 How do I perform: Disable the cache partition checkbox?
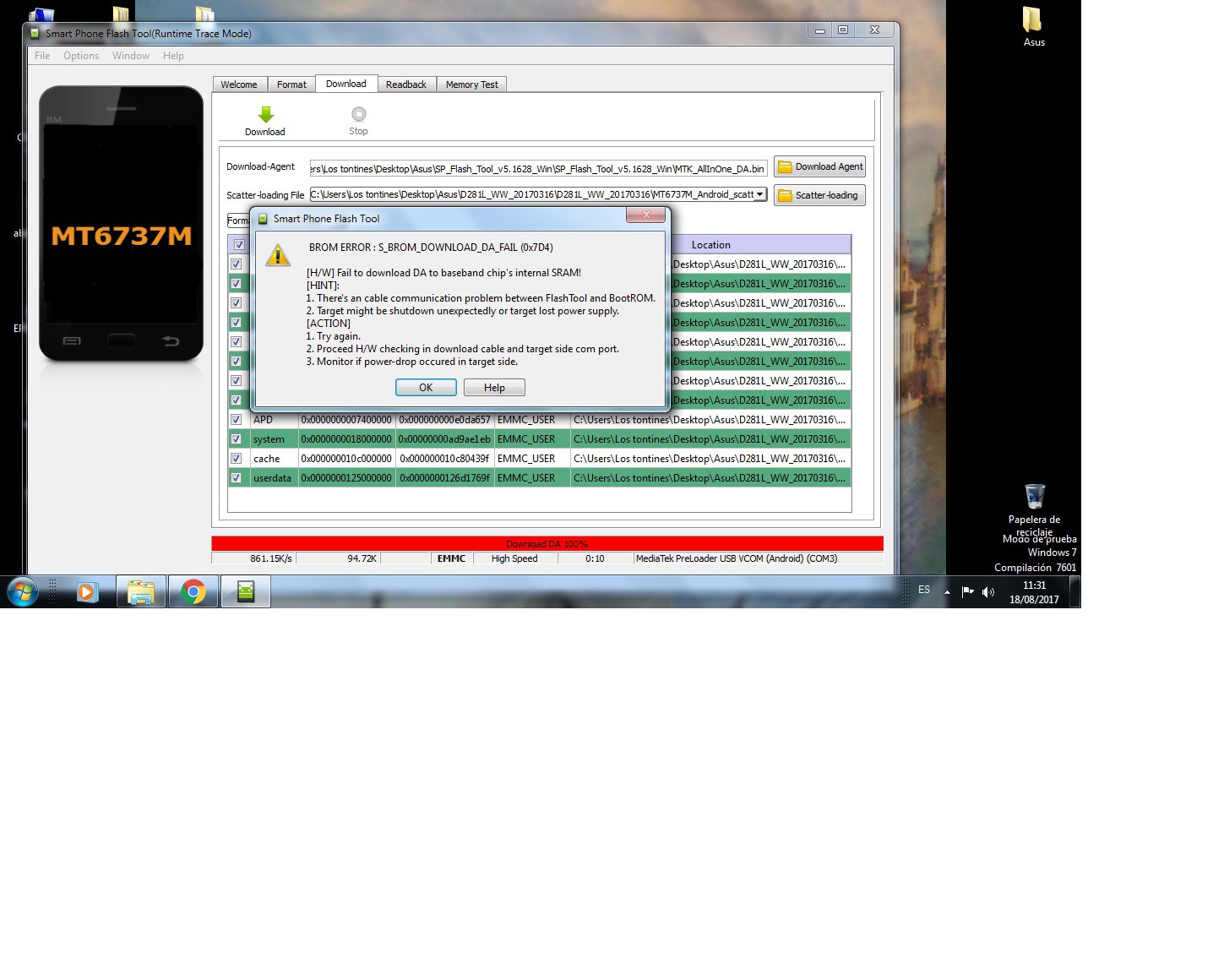click(x=237, y=459)
